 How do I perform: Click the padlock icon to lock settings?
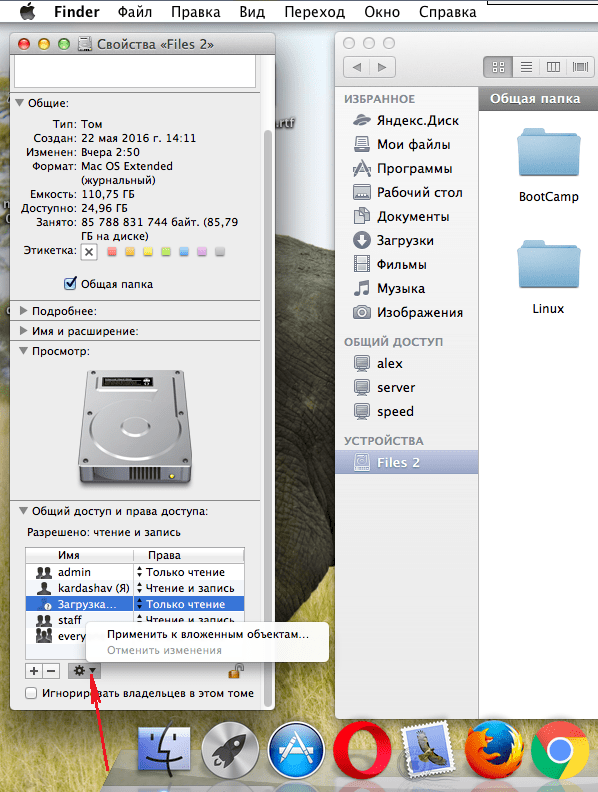236,671
